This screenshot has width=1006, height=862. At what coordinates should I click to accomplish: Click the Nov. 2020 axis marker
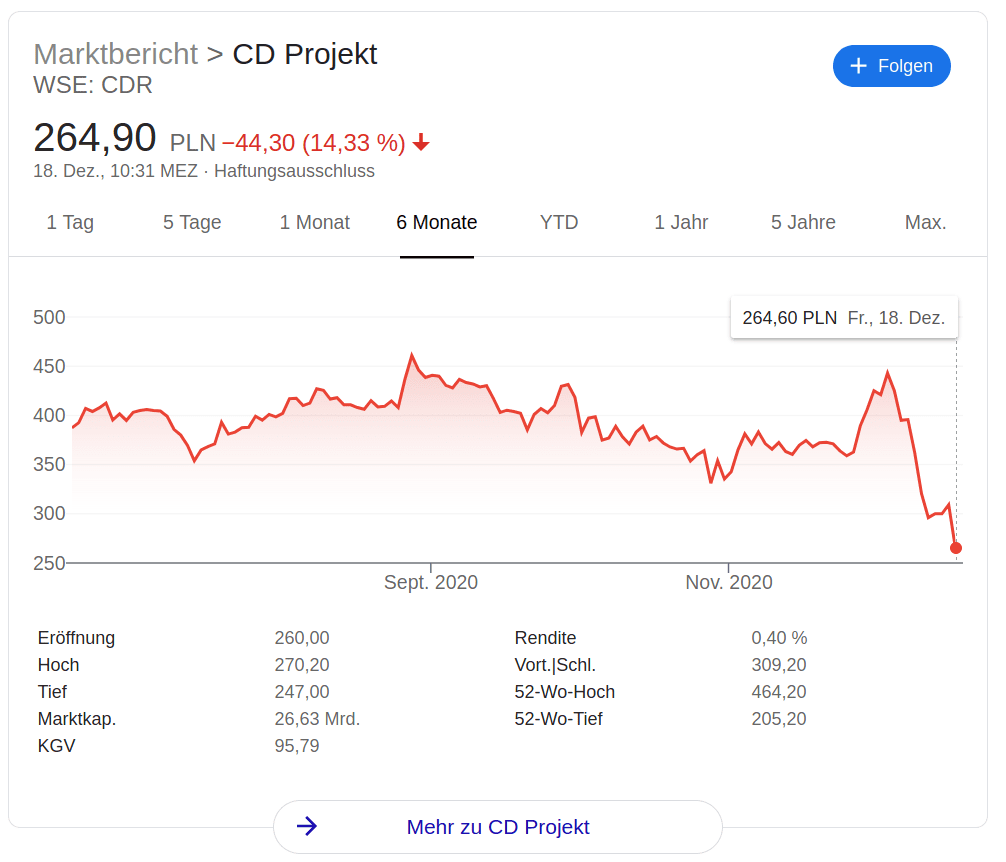coord(729,582)
